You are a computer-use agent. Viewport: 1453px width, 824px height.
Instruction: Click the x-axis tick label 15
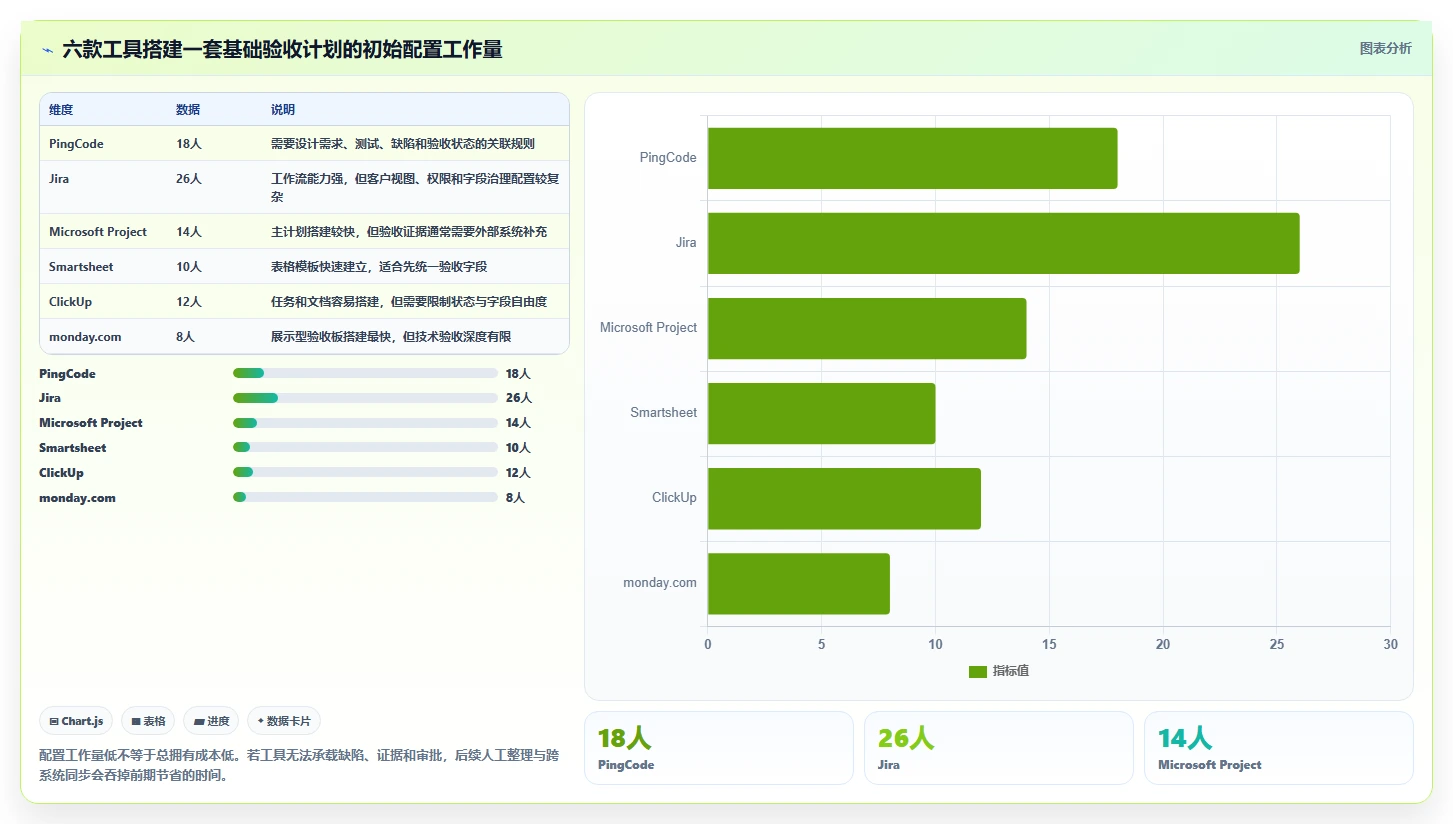coord(1049,645)
